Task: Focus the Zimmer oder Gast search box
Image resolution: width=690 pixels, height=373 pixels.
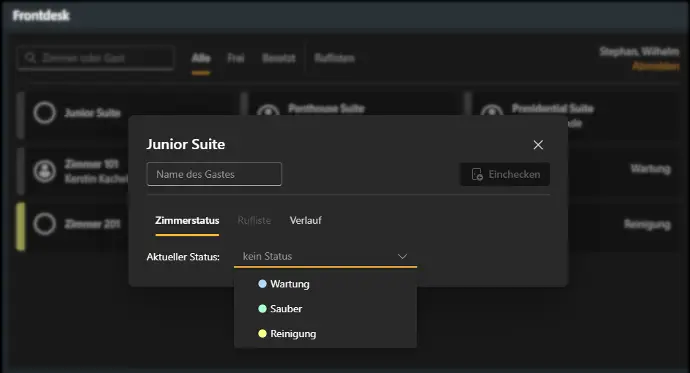Action: pyautogui.click(x=95, y=58)
